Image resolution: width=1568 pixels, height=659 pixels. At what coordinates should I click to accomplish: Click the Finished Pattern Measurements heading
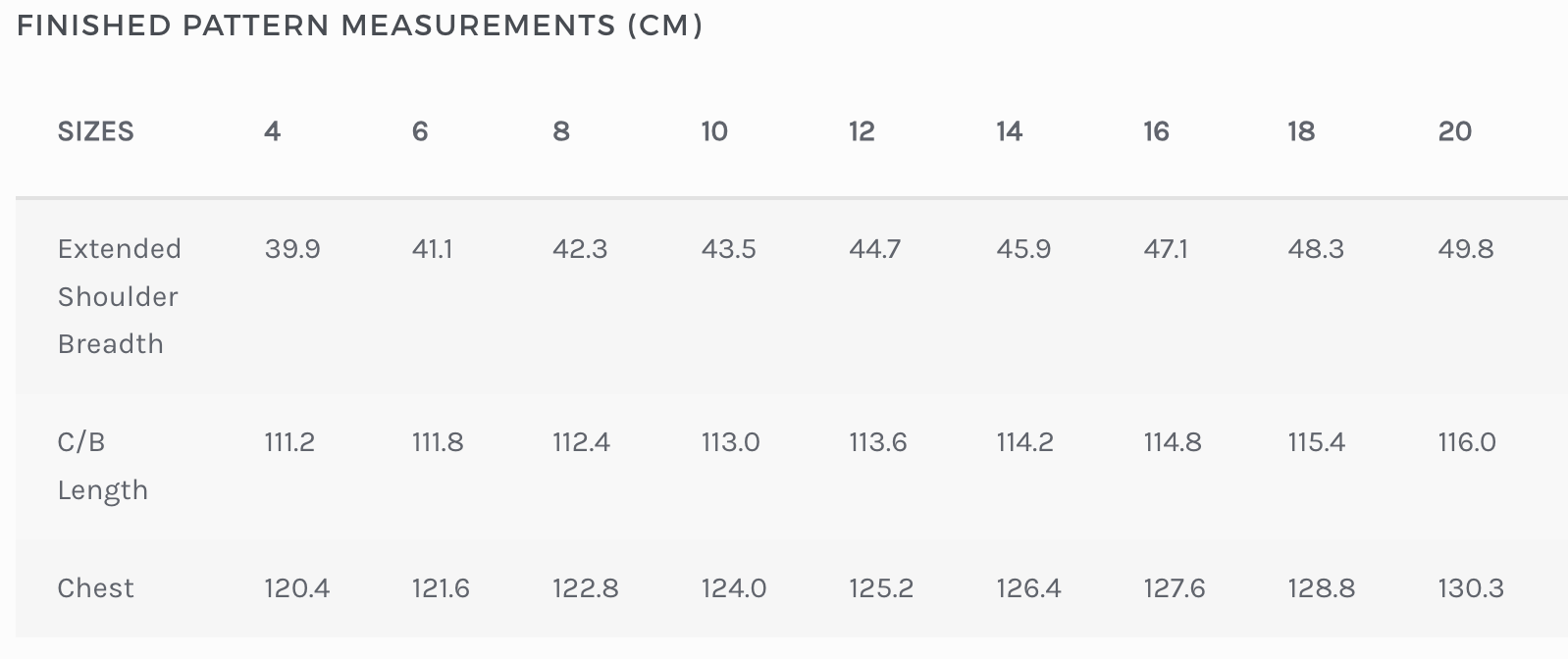[359, 25]
